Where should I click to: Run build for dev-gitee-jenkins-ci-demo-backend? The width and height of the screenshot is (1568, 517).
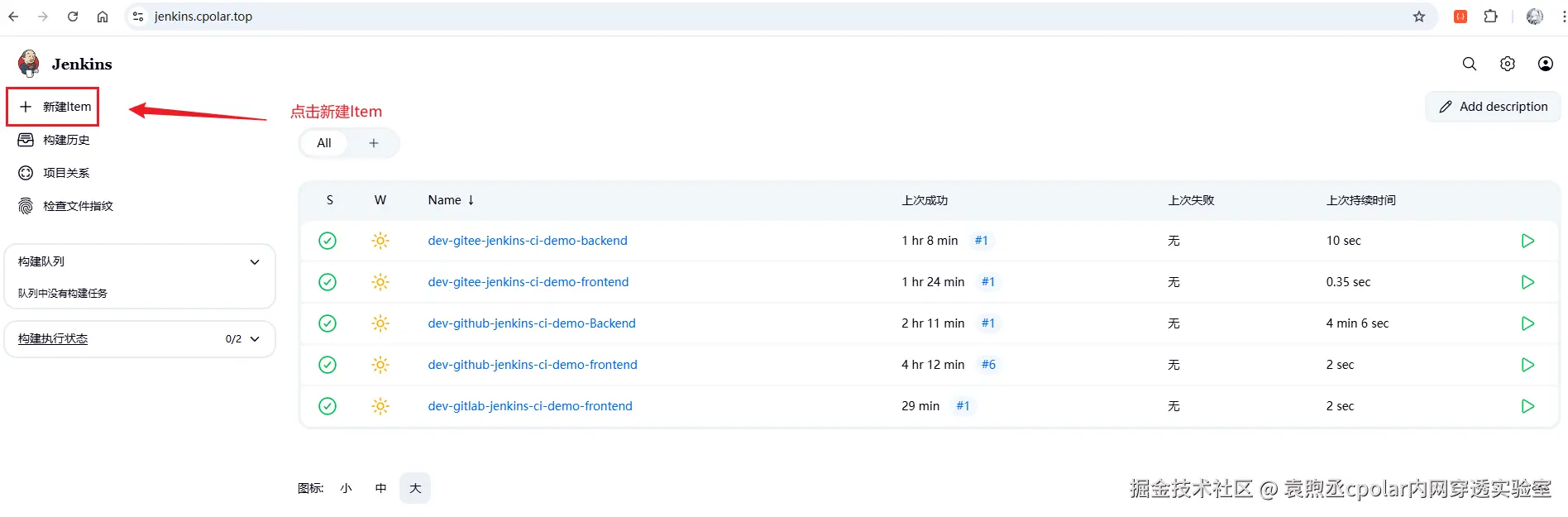pos(1527,241)
